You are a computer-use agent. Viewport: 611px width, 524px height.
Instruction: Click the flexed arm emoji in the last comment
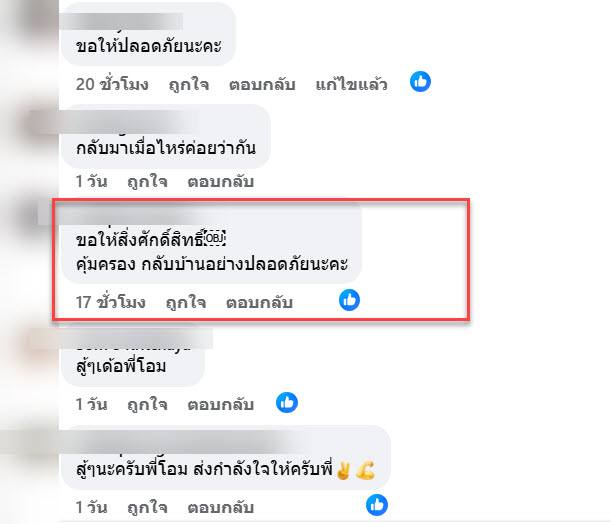[x=365, y=470]
